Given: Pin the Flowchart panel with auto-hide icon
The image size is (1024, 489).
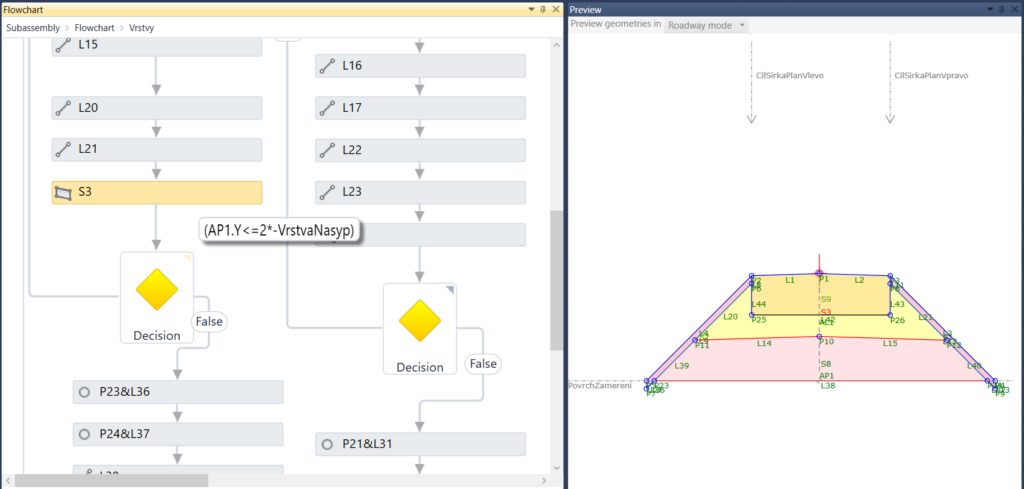Looking at the screenshot, I should pos(543,9).
